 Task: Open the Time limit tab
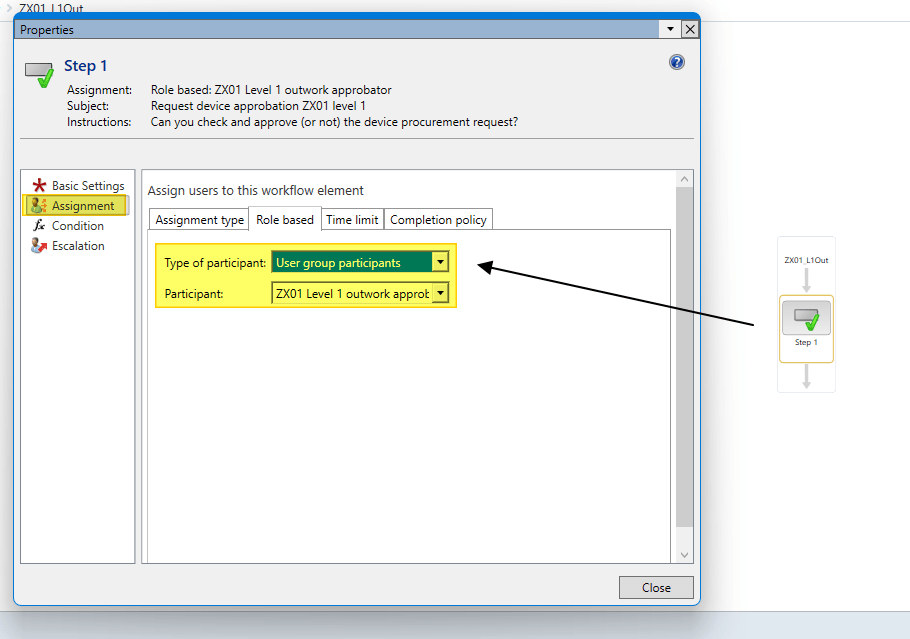coord(352,220)
